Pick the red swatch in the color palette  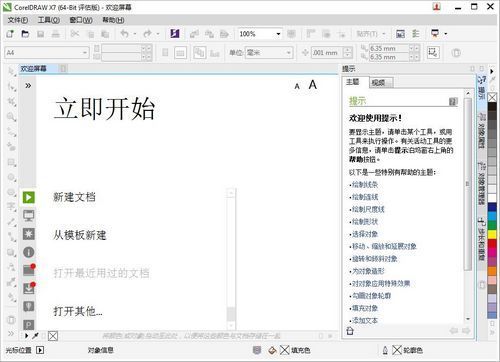click(492, 244)
